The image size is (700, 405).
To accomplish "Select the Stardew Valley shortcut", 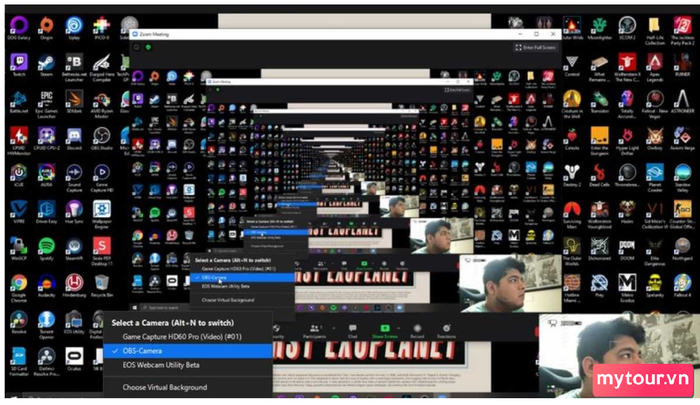I will [683, 178].
